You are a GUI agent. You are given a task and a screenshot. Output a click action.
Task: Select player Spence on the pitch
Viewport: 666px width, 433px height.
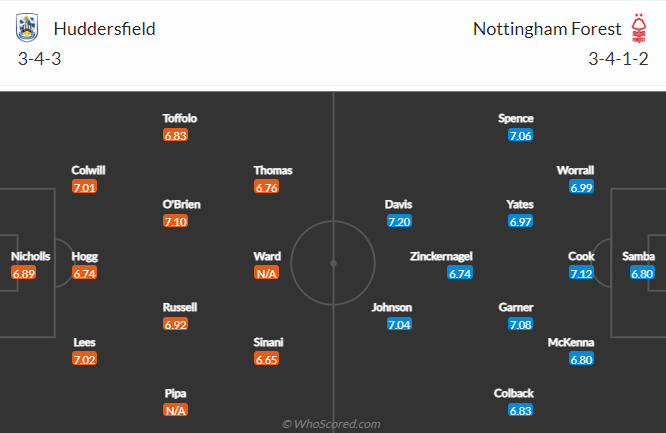pos(516,119)
